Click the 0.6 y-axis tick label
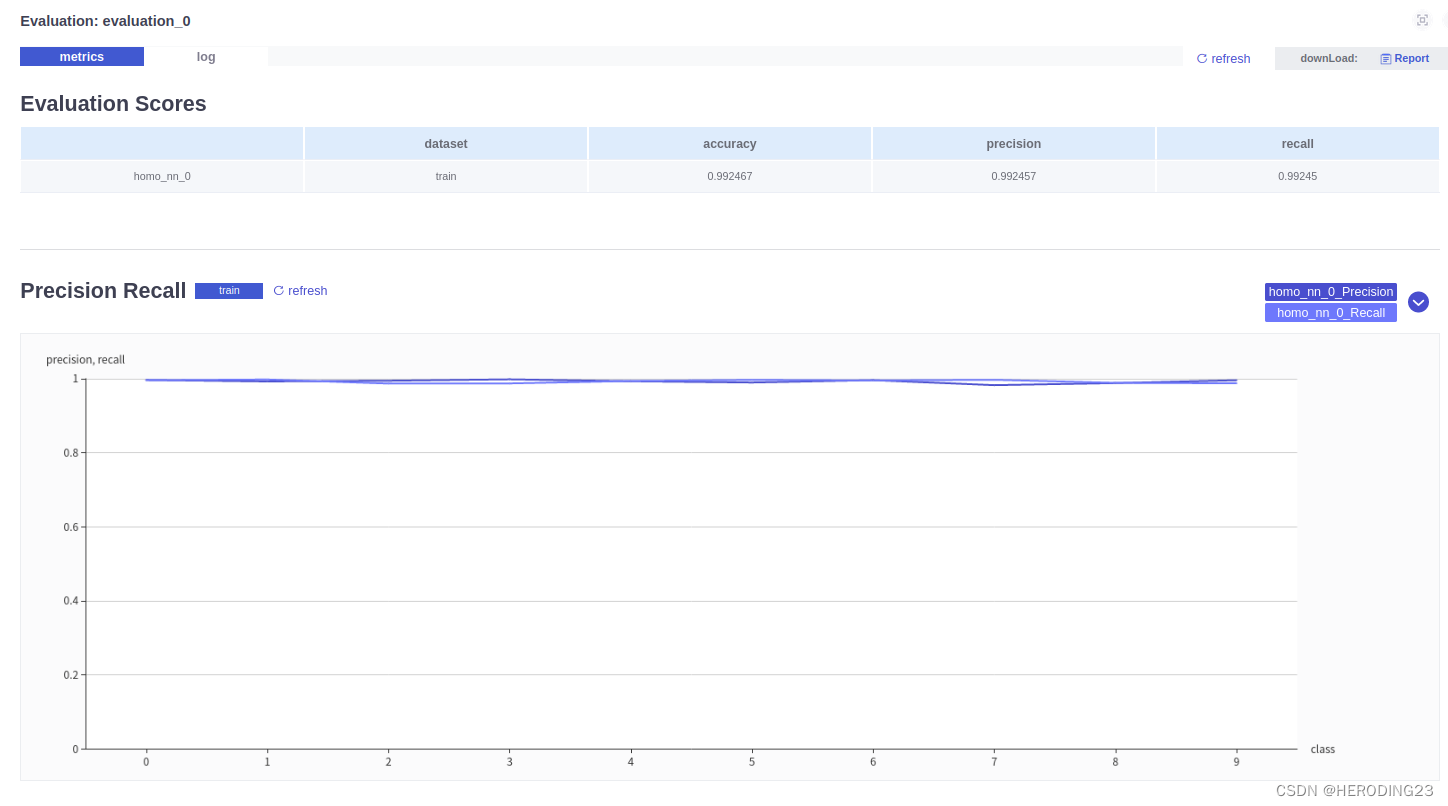This screenshot has height=806, width=1448. [70, 527]
